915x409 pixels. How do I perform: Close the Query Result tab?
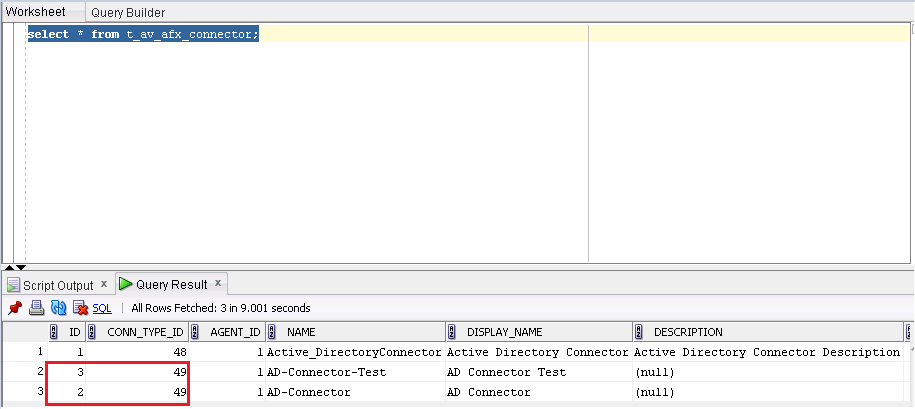click(x=218, y=284)
